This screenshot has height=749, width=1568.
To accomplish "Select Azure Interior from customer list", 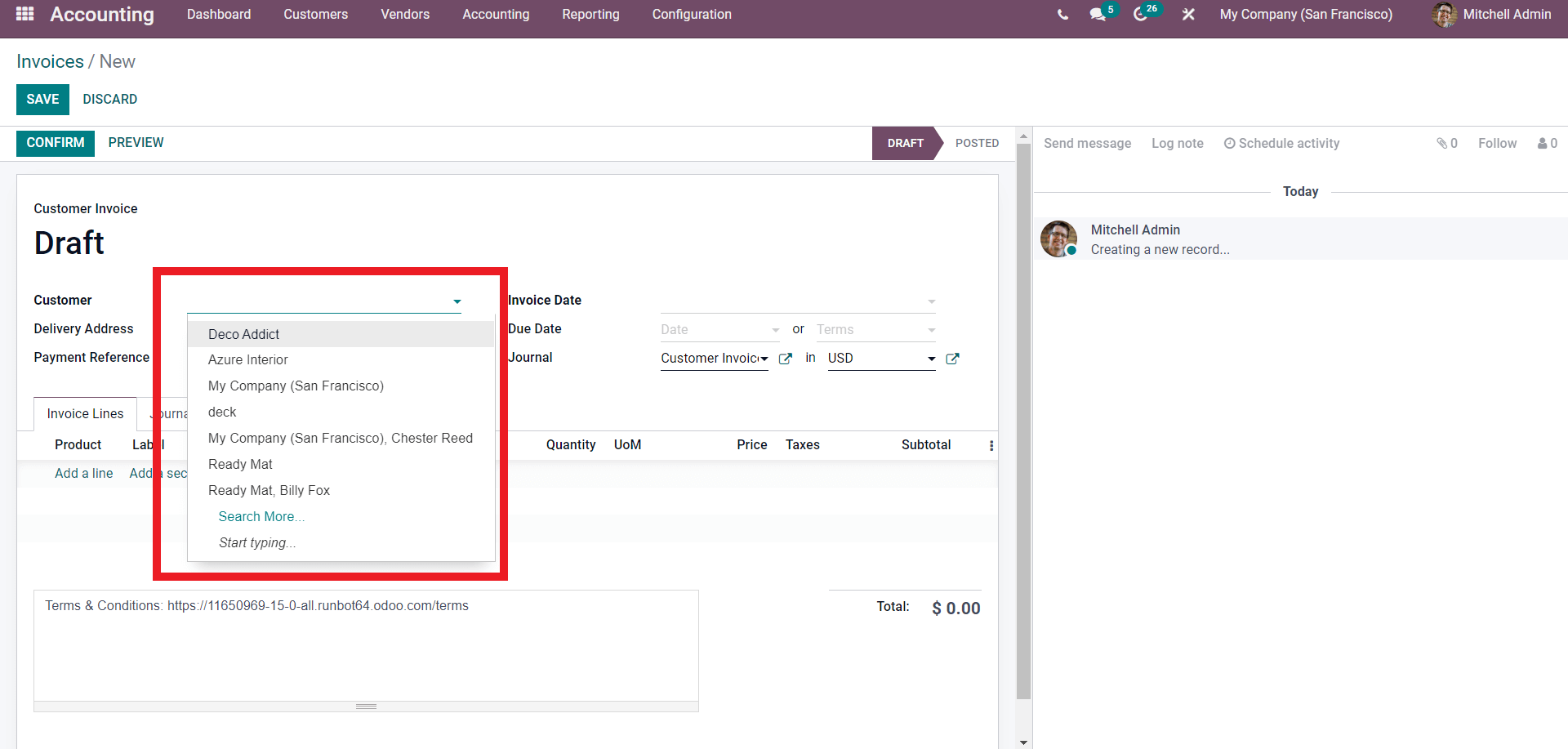I will tap(248, 360).
